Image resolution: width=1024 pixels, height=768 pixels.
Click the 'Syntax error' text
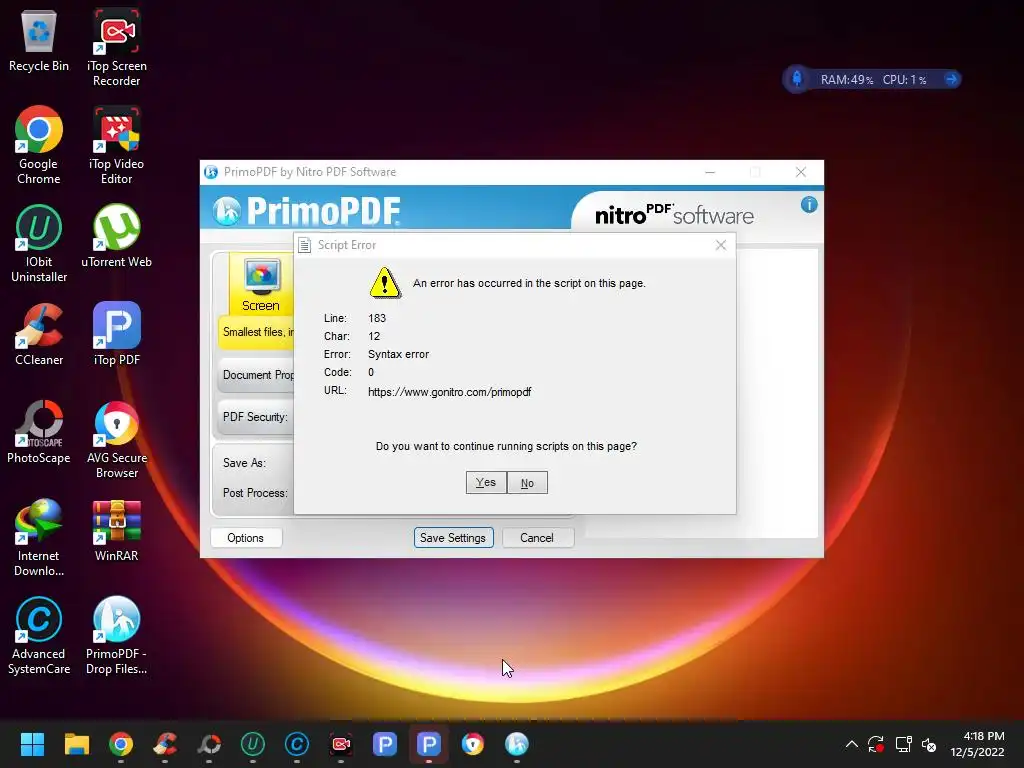pyautogui.click(x=398, y=354)
